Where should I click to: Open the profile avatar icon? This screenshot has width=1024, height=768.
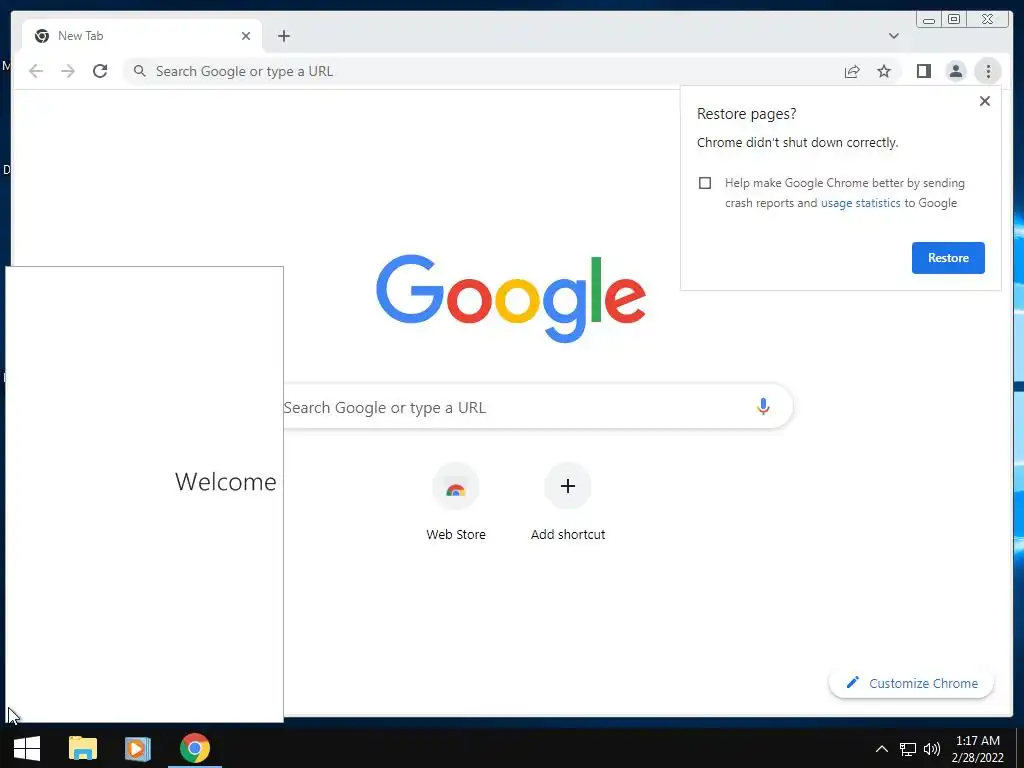955,71
